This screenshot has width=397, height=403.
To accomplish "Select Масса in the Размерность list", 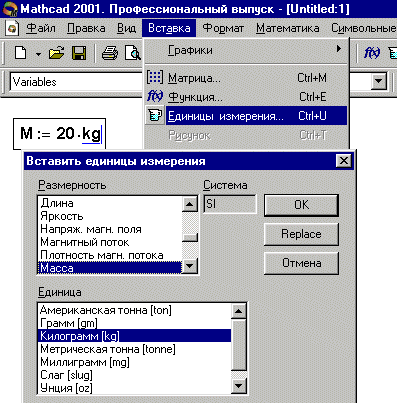I will [110, 268].
